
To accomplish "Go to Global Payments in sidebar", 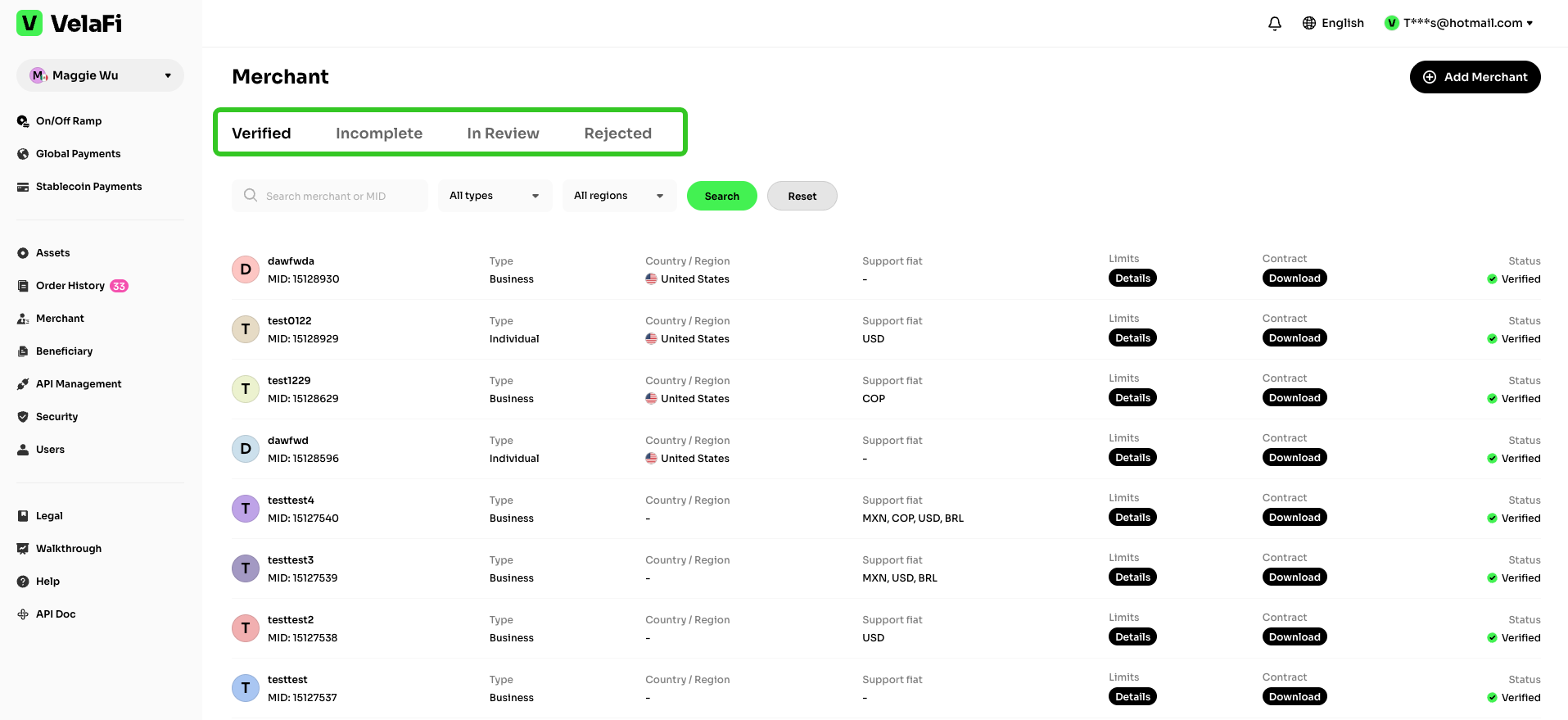I will tap(78, 154).
